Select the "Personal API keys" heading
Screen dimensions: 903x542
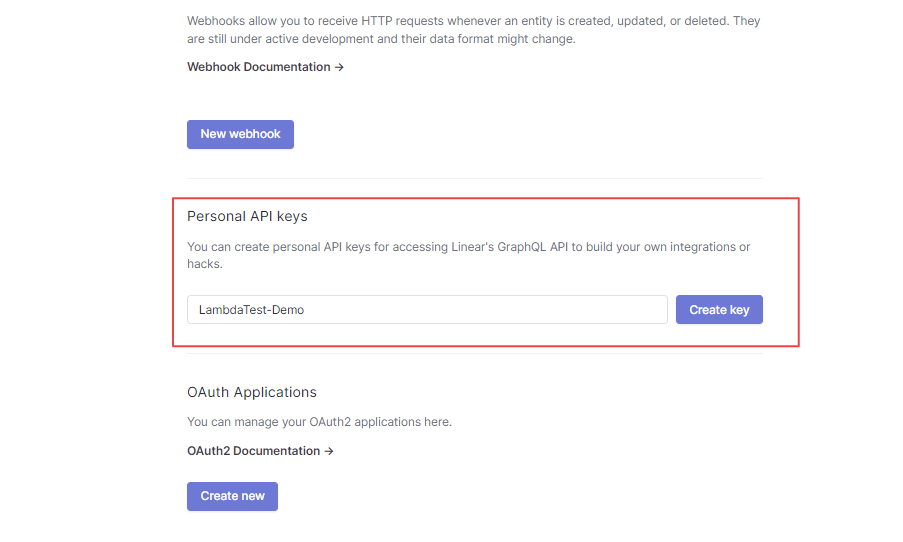[x=247, y=216]
